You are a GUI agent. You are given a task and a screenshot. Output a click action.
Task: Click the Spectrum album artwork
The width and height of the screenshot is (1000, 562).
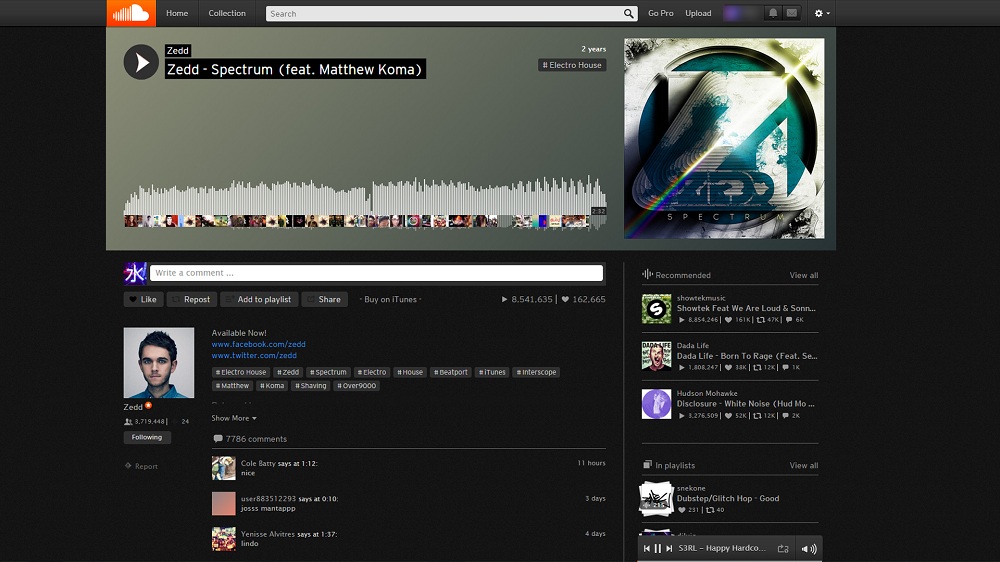pos(724,138)
